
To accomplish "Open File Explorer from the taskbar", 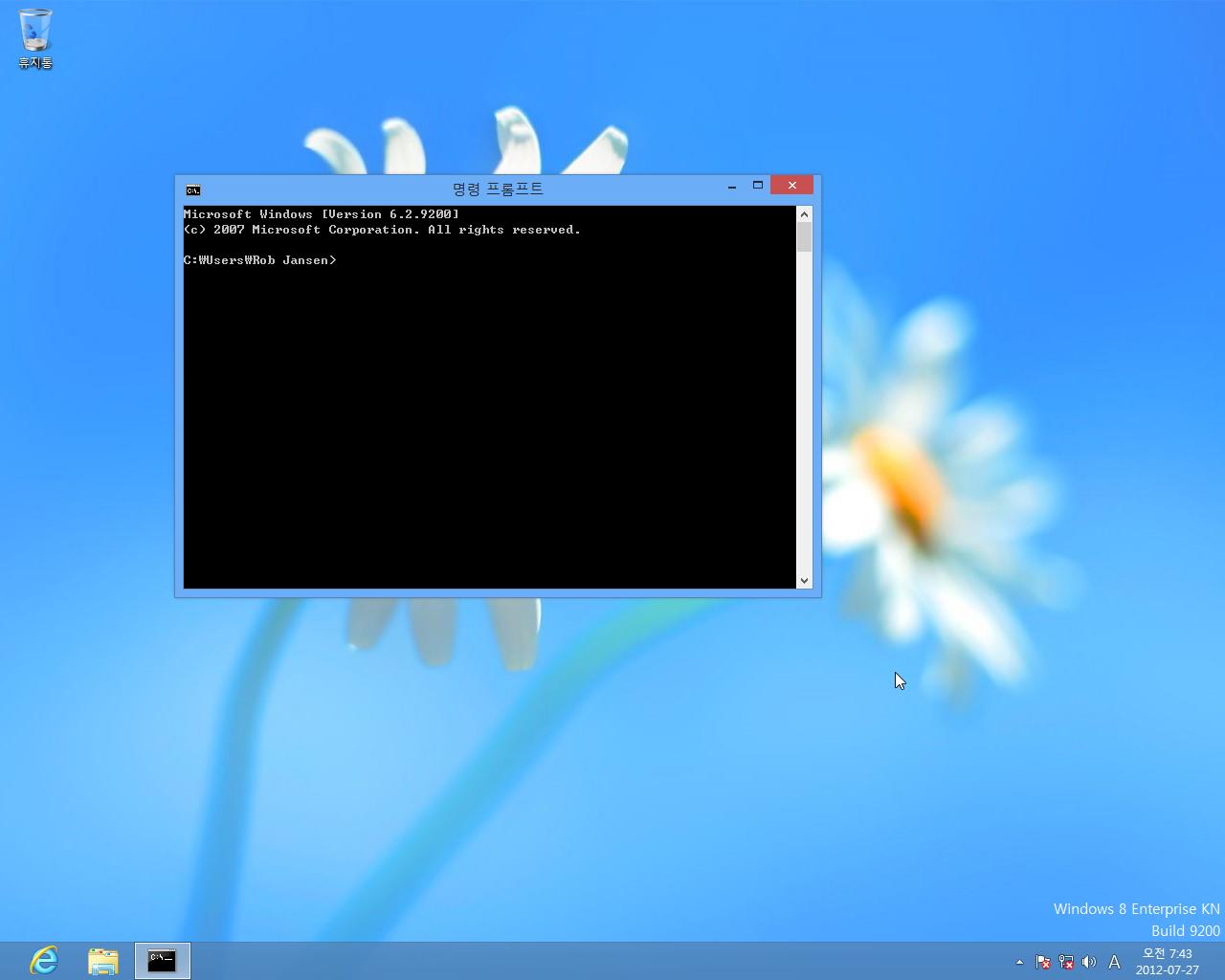I will 102,960.
